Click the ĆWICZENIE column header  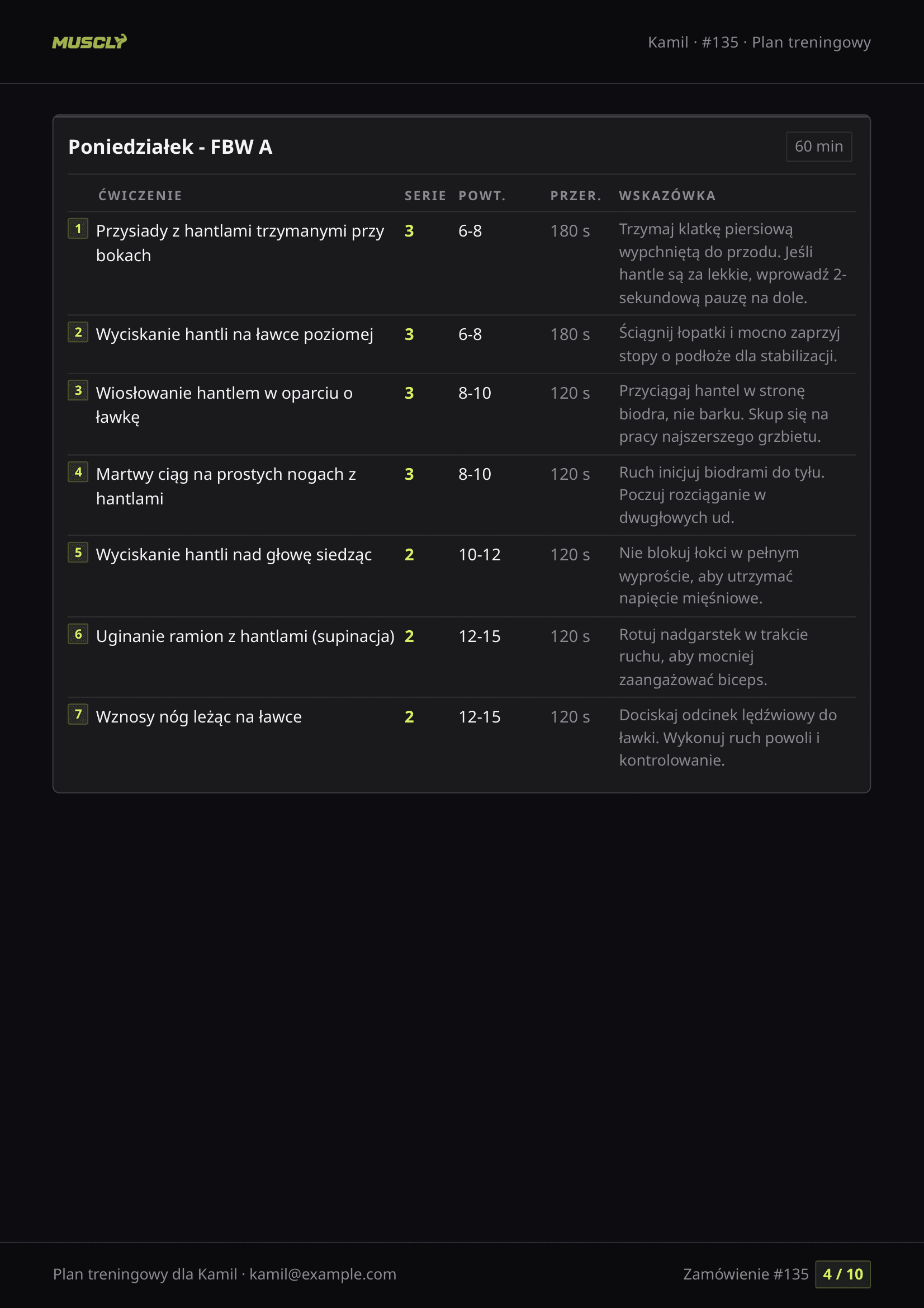(140, 196)
